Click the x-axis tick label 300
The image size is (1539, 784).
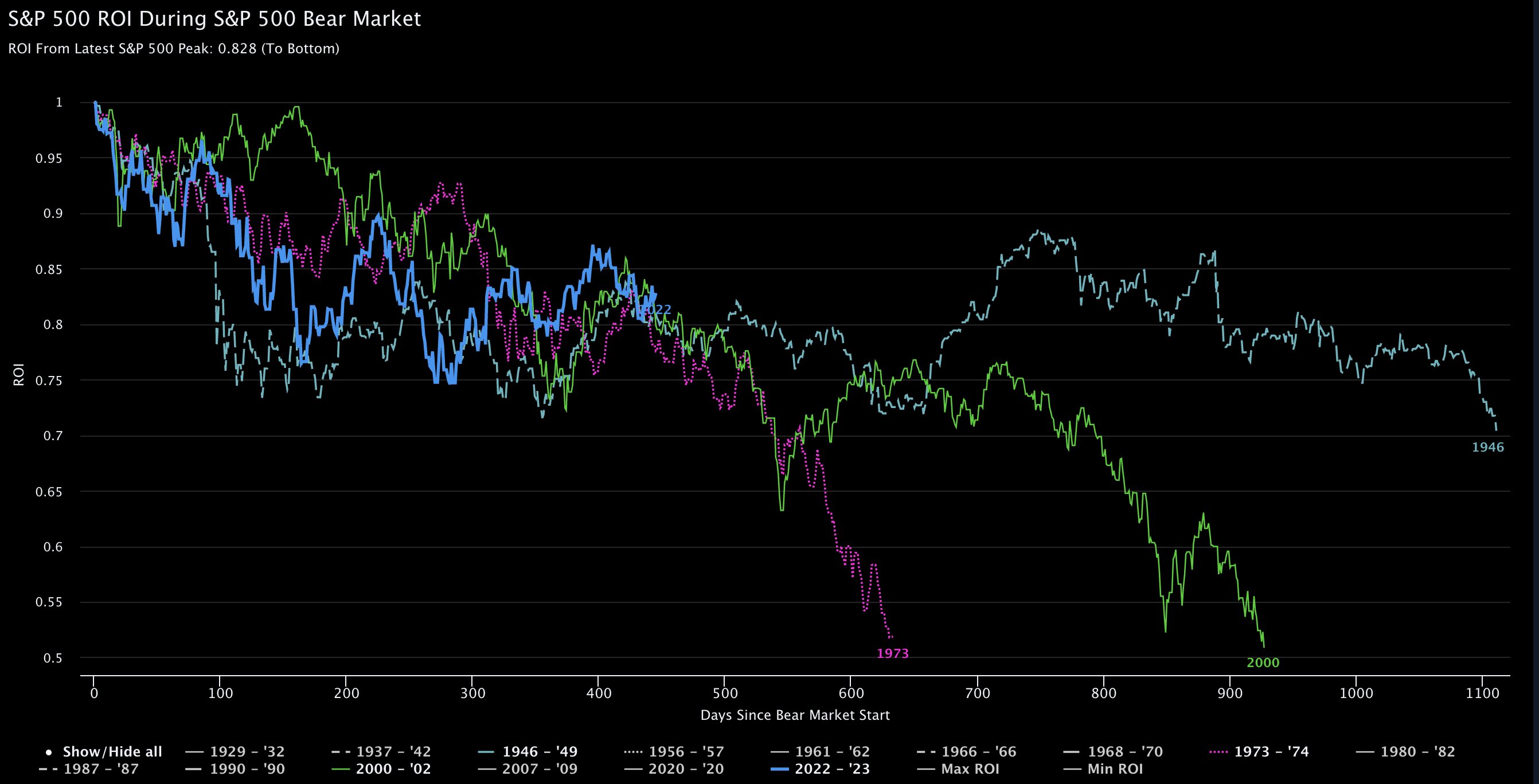tap(472, 695)
